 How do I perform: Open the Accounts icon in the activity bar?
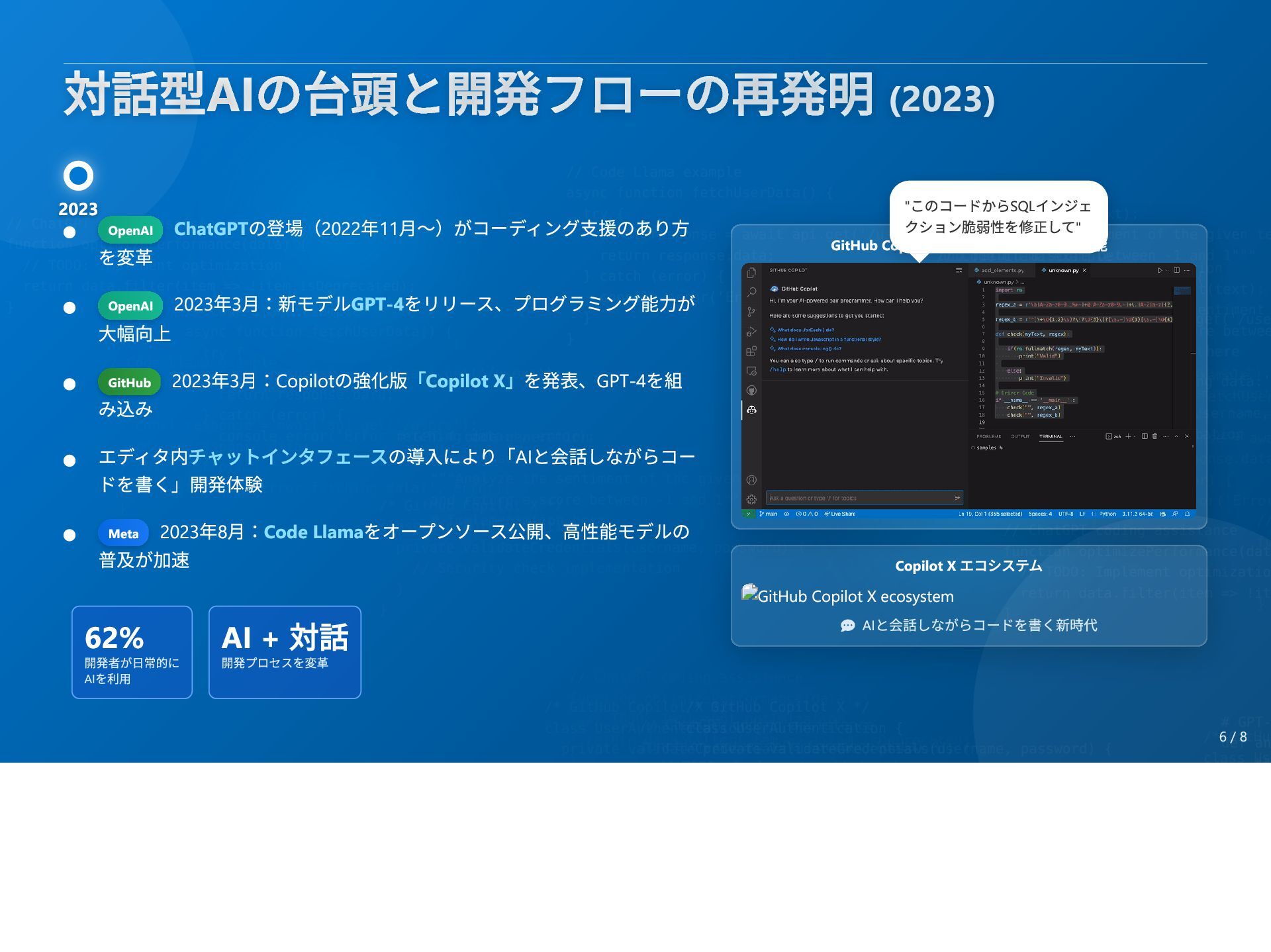(x=751, y=480)
